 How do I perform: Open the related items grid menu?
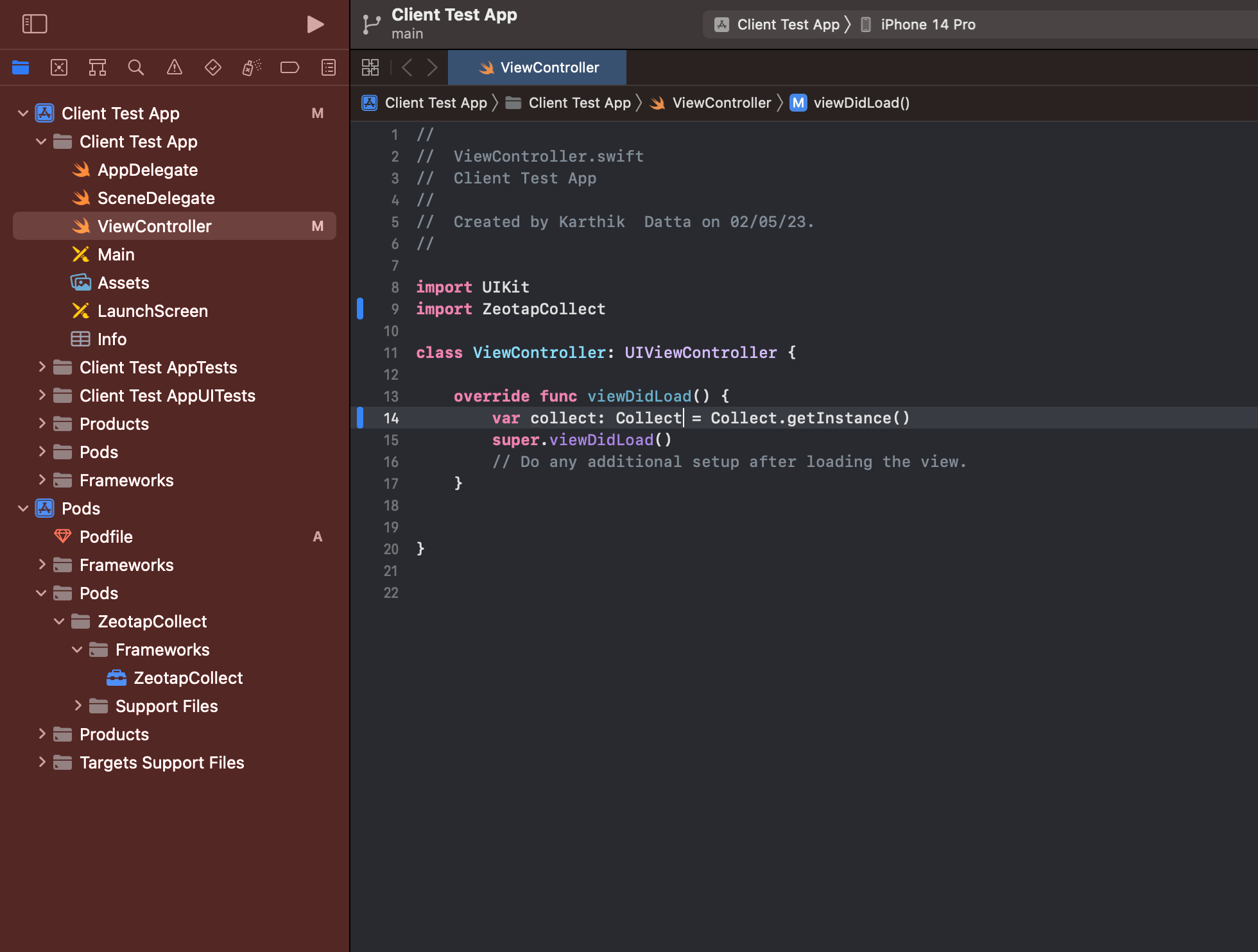click(370, 67)
